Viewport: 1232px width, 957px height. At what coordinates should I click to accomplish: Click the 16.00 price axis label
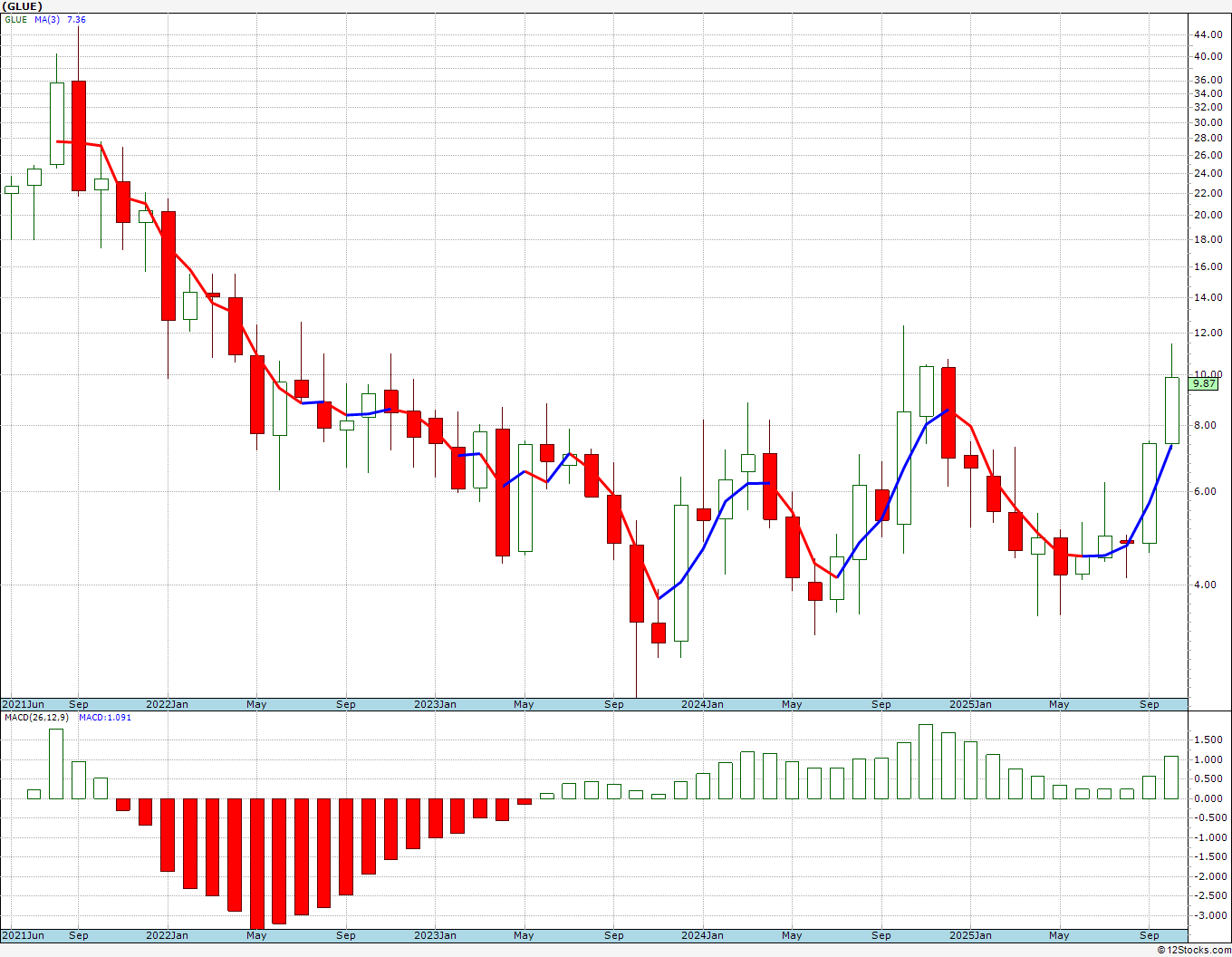pos(1208,266)
